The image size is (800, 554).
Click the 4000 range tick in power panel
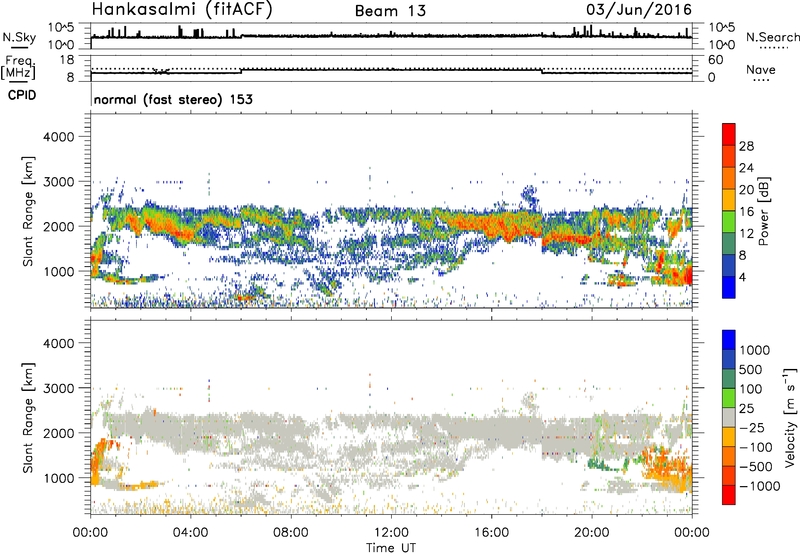(x=59, y=137)
